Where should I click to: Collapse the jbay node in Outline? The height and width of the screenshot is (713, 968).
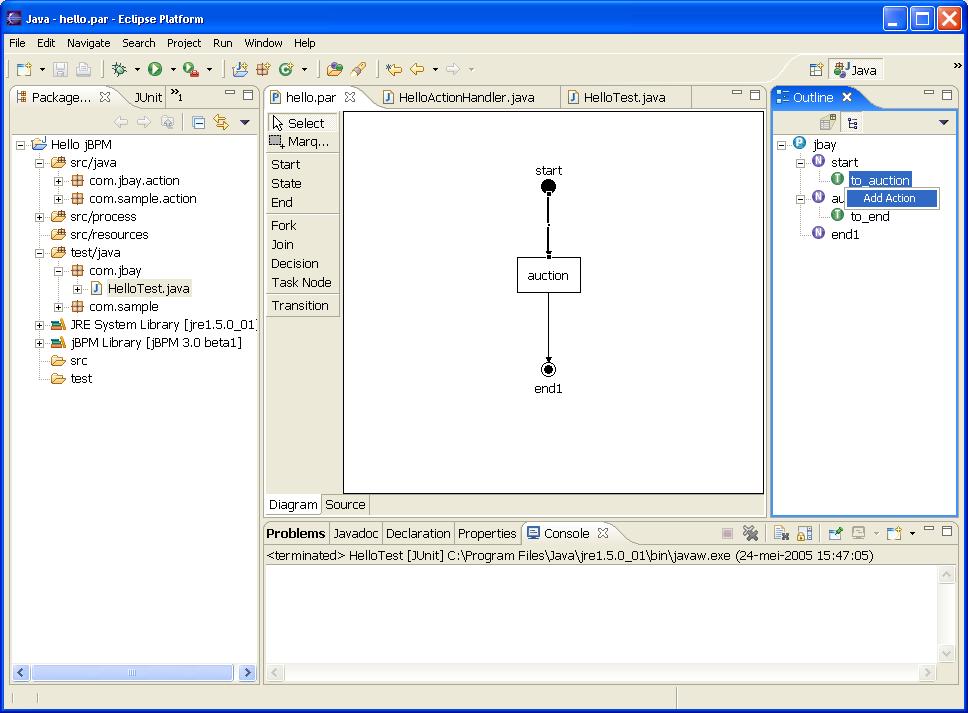point(782,145)
